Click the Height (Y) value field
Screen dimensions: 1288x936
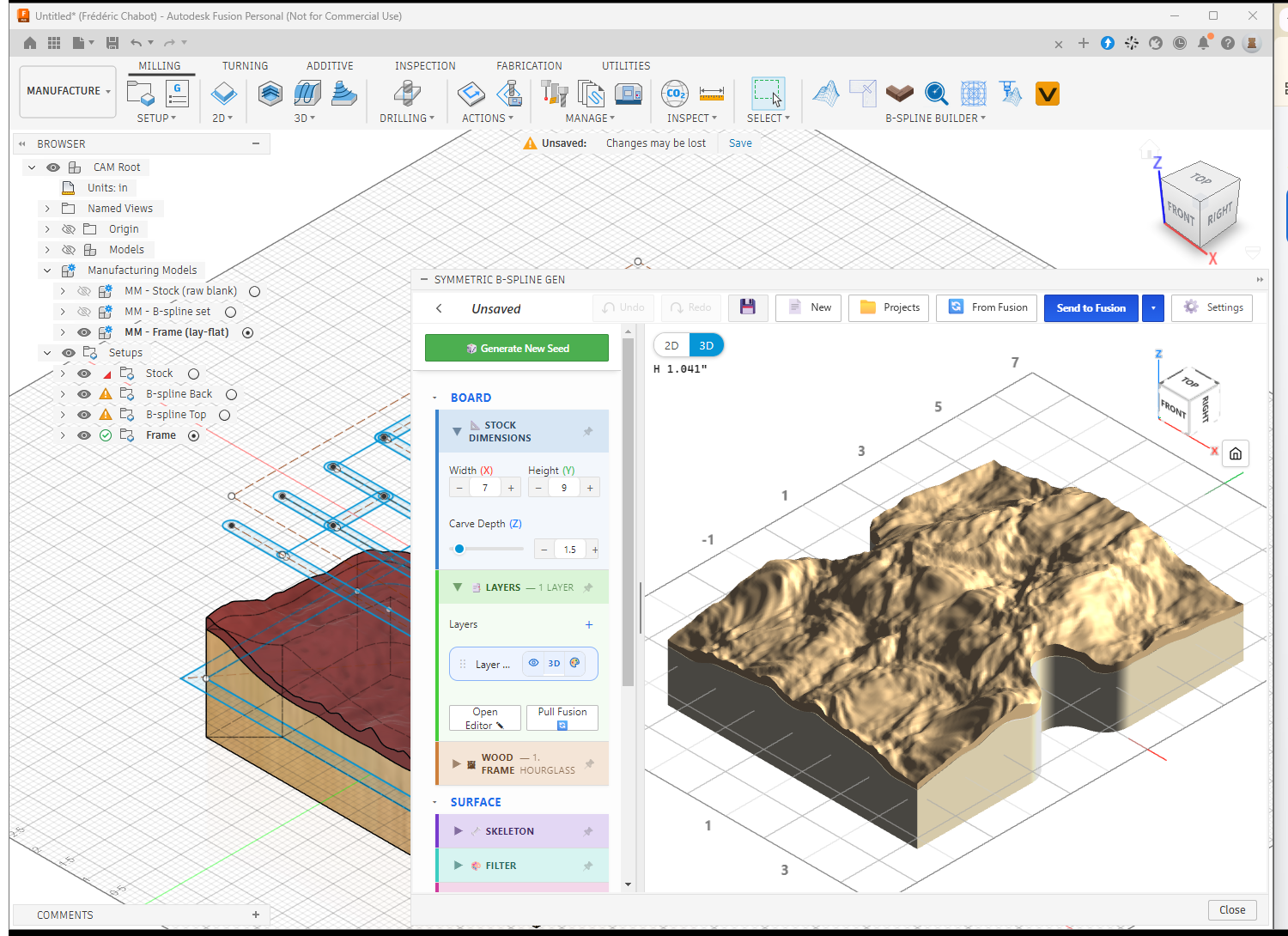pos(563,488)
